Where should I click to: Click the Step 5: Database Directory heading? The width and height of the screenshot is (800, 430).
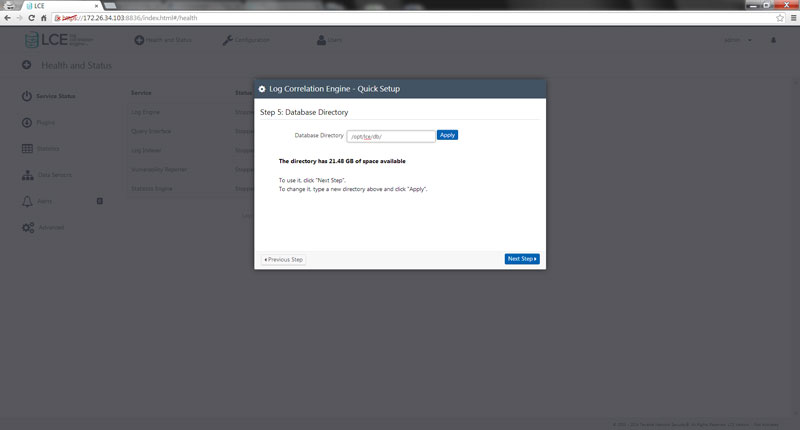click(304, 112)
